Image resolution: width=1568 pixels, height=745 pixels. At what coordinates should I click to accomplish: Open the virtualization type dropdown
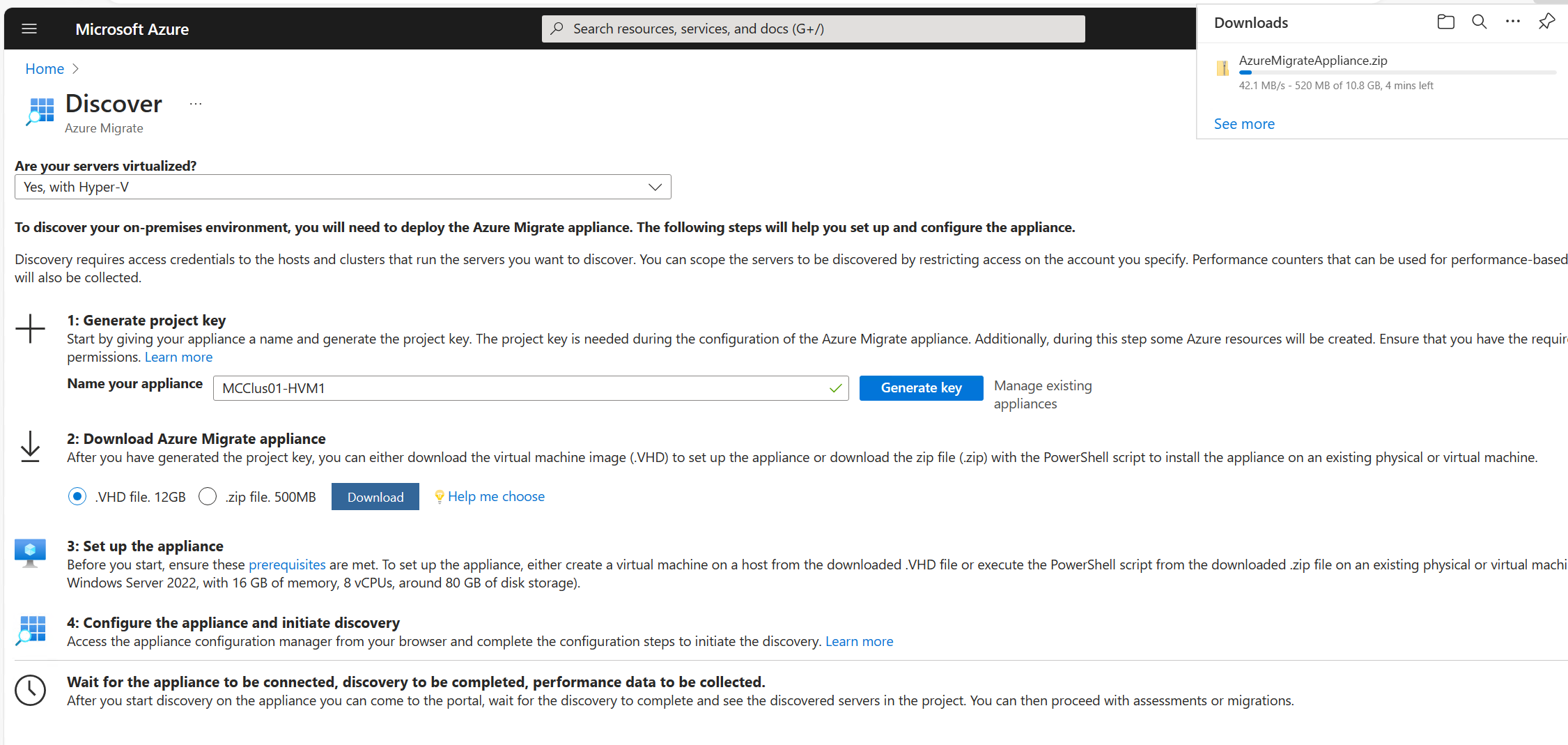tap(654, 187)
